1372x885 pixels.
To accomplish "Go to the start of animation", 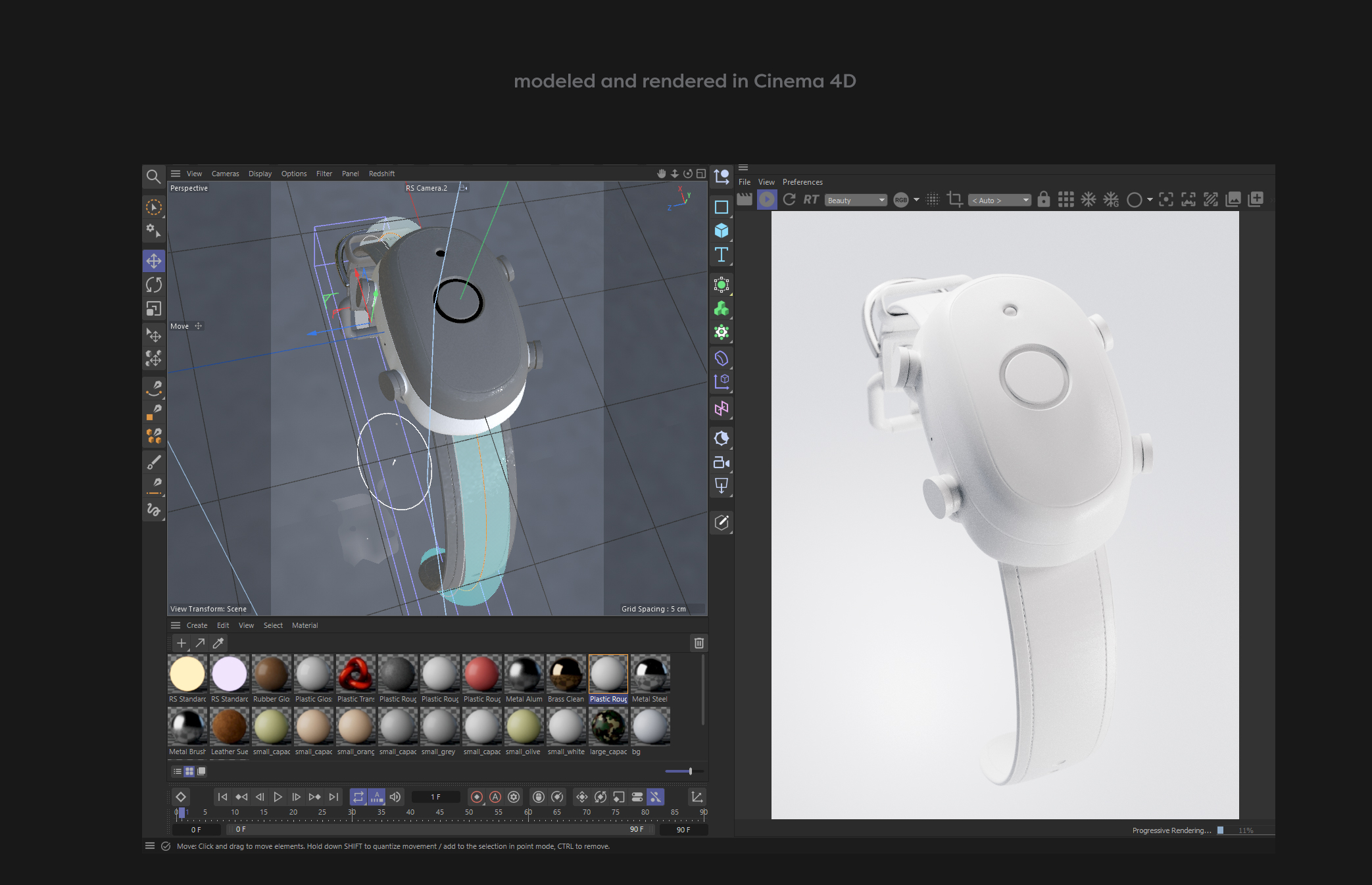I will click(222, 797).
